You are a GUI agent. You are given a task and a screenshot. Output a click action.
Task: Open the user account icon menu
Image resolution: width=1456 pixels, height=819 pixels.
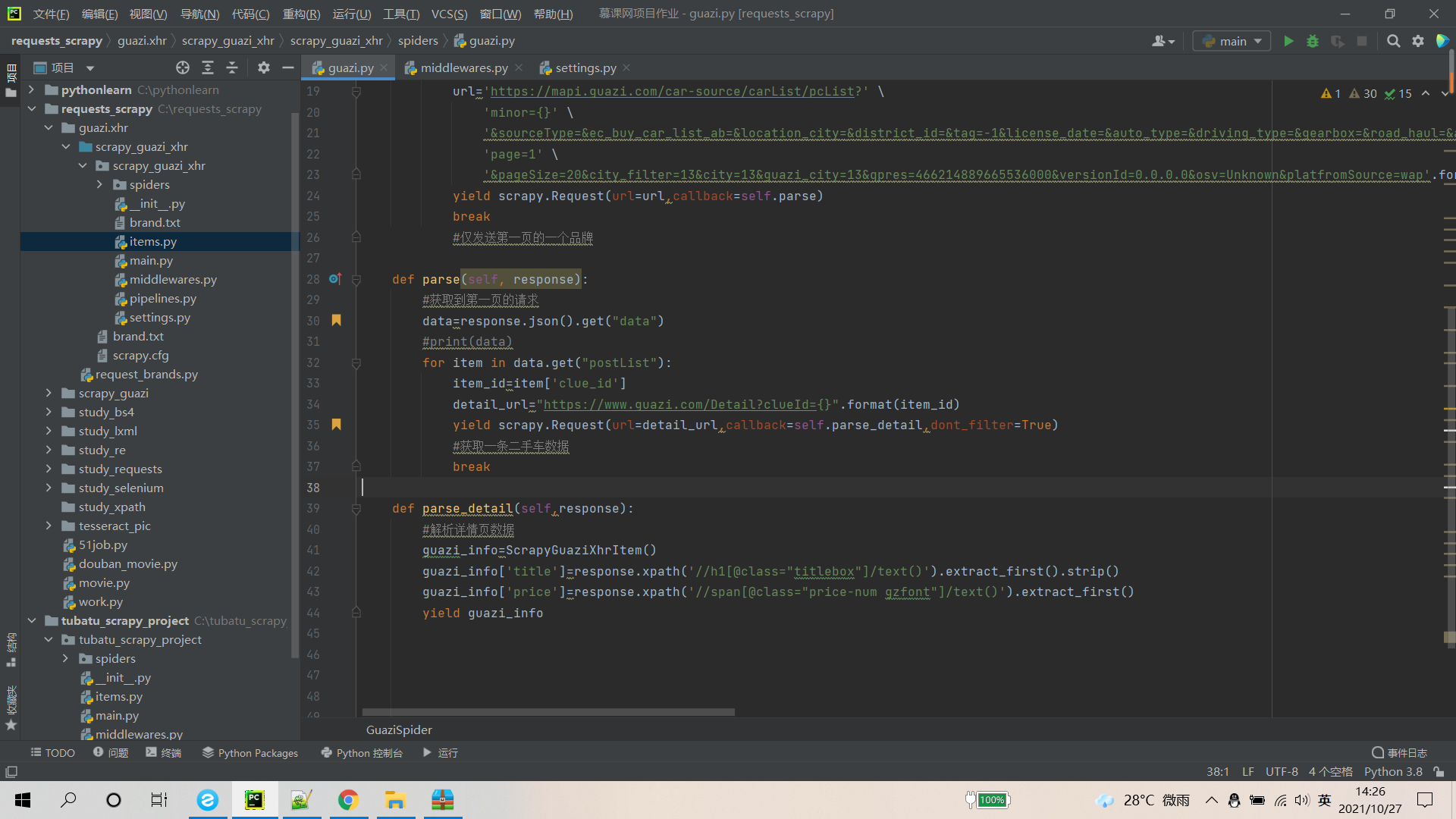pyautogui.click(x=1163, y=41)
